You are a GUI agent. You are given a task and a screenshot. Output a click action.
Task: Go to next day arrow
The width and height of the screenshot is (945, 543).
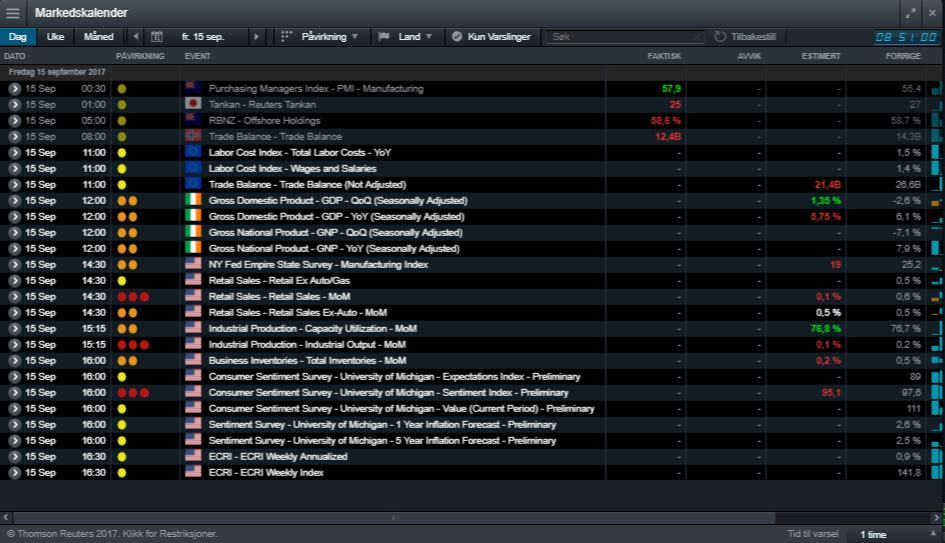point(257,37)
